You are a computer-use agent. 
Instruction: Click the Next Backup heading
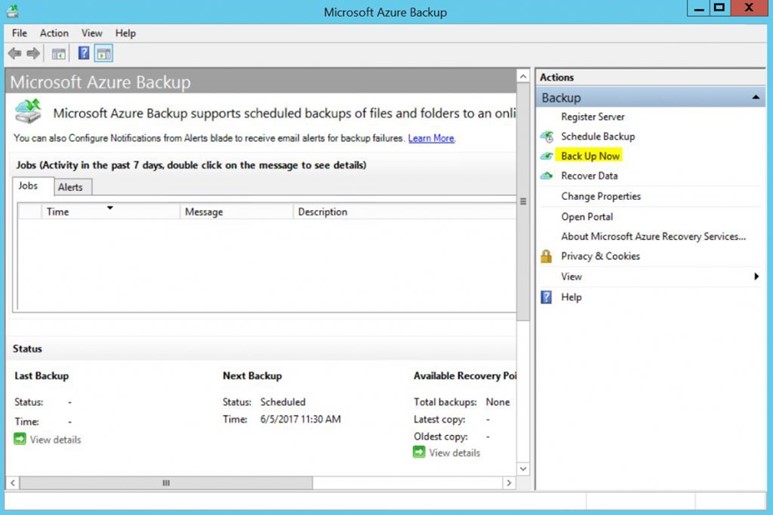[252, 376]
